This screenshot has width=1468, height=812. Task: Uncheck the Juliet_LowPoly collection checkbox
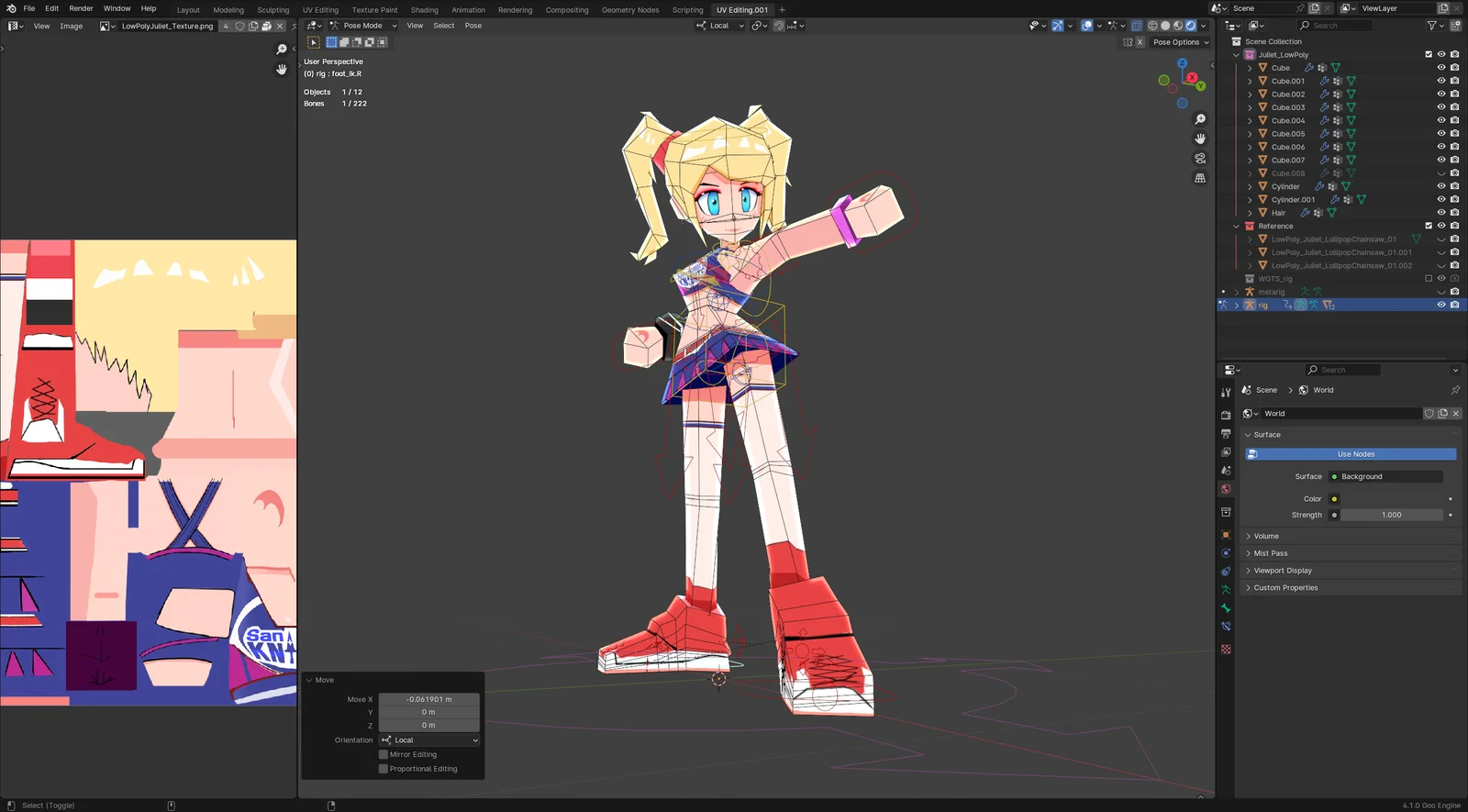[x=1429, y=54]
